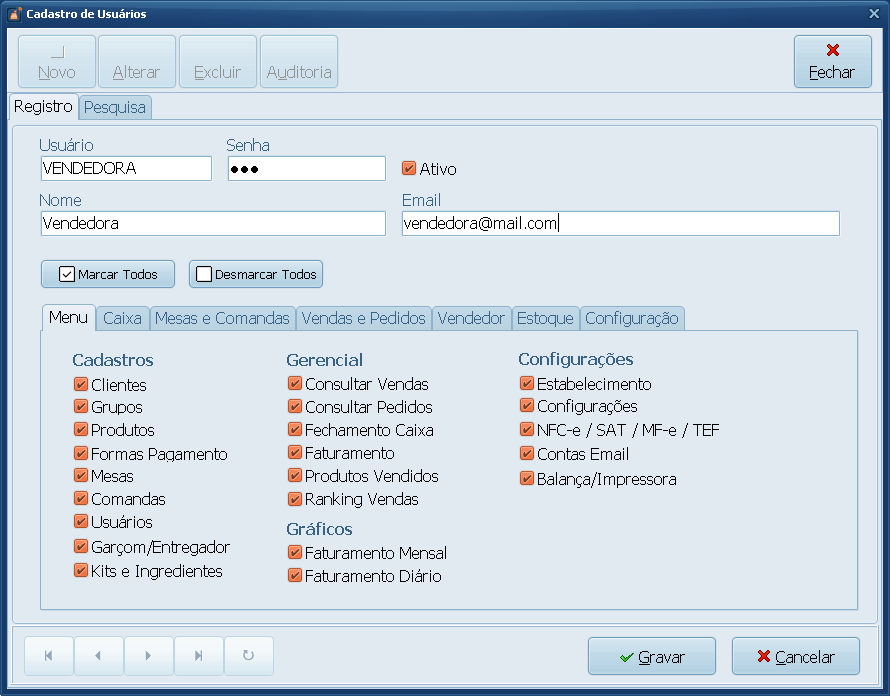Click the refresh records icon
The width and height of the screenshot is (890, 696).
point(248,656)
